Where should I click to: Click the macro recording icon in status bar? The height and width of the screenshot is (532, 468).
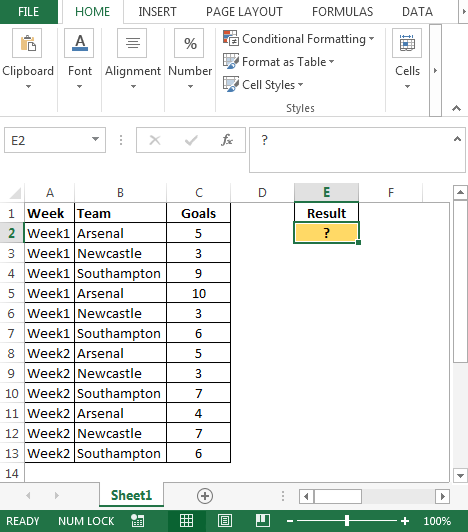137,520
